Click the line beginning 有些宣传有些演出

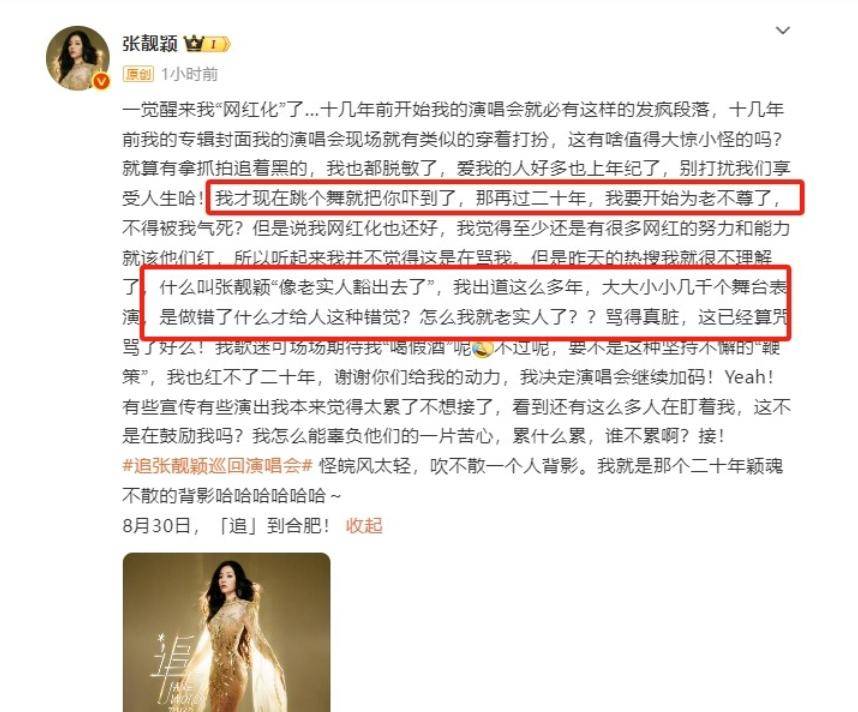point(457,407)
